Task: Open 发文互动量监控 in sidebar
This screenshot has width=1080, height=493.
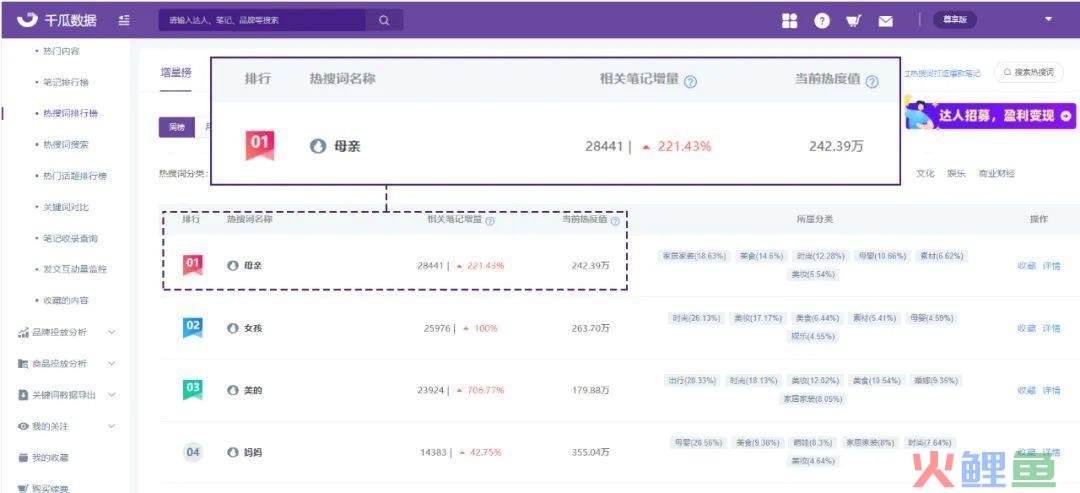Action: [75, 270]
